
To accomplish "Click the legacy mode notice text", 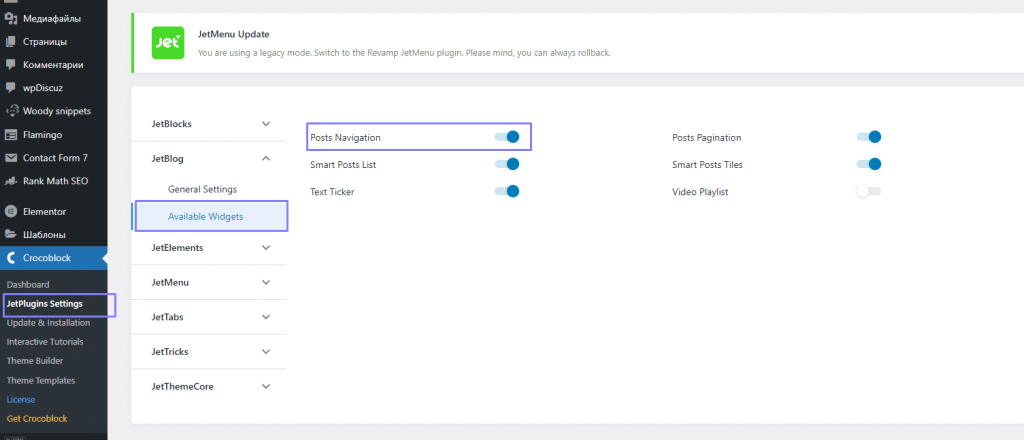I will [404, 52].
